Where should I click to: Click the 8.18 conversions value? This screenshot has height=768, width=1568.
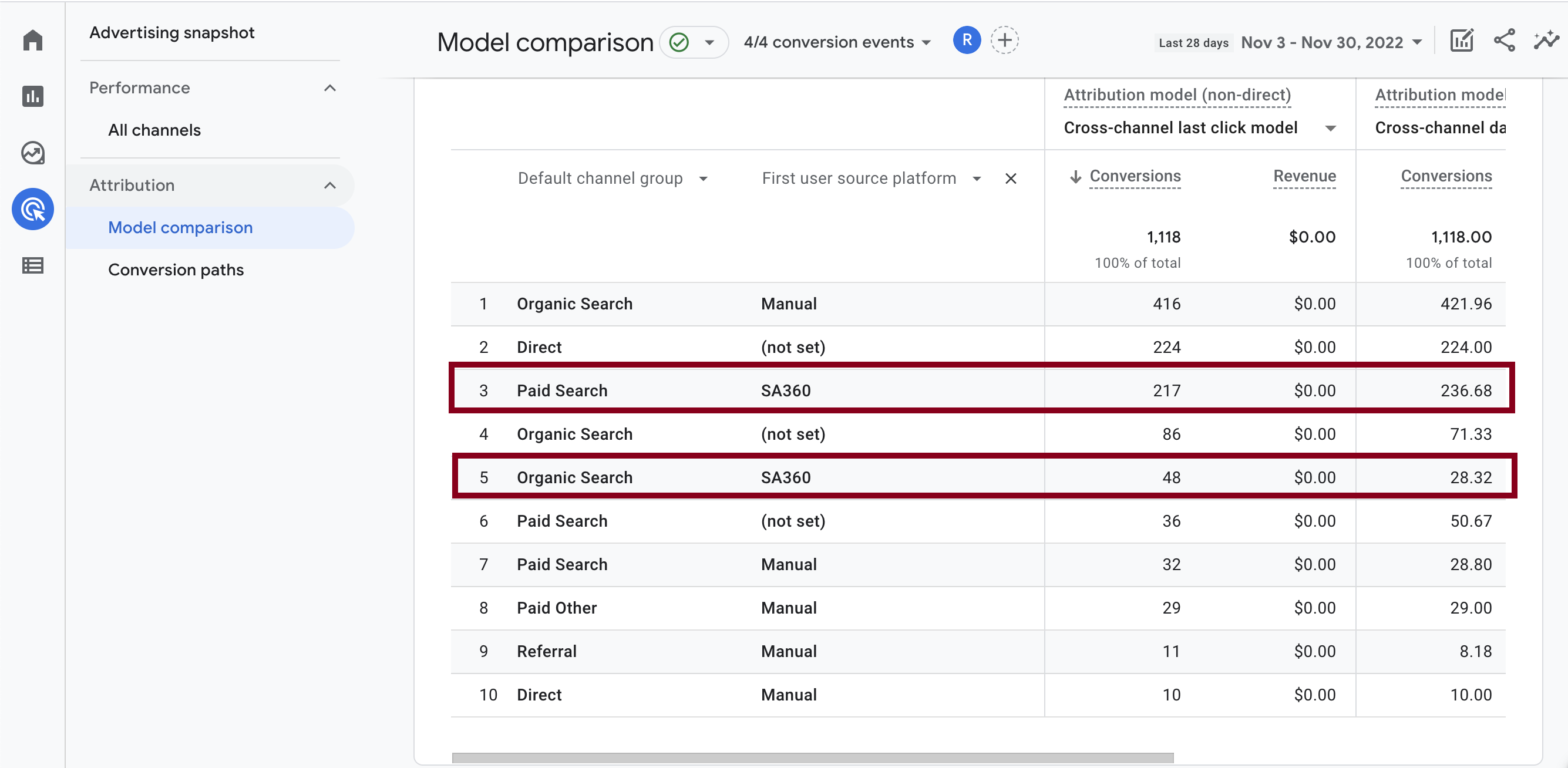(1475, 652)
